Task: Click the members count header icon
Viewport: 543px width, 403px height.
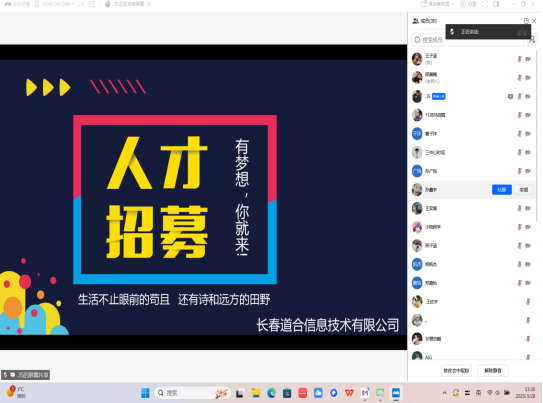Action: [416, 21]
